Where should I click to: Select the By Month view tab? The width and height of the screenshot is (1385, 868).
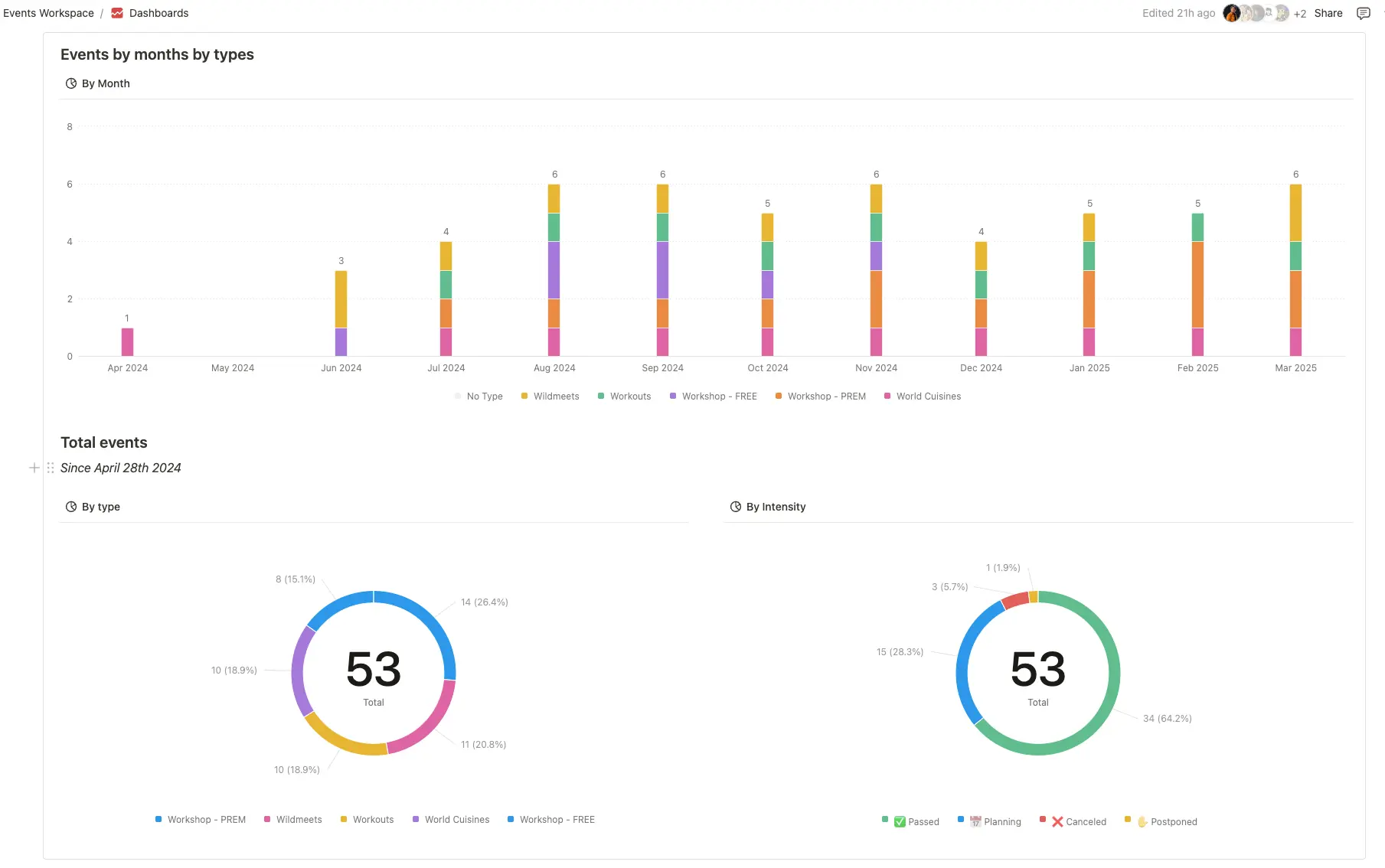point(98,83)
